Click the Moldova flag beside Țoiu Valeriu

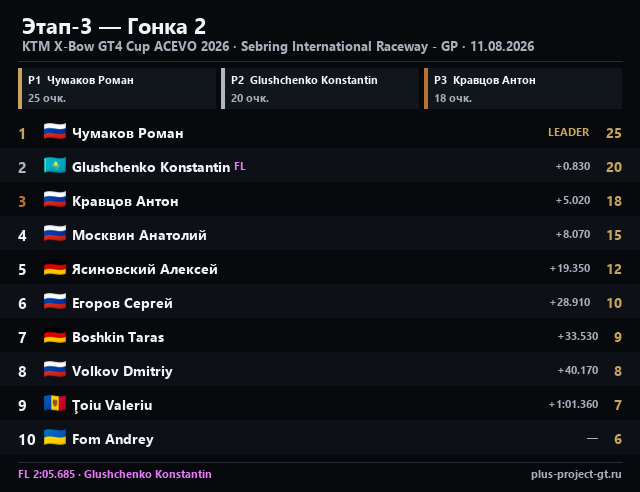coord(55,404)
